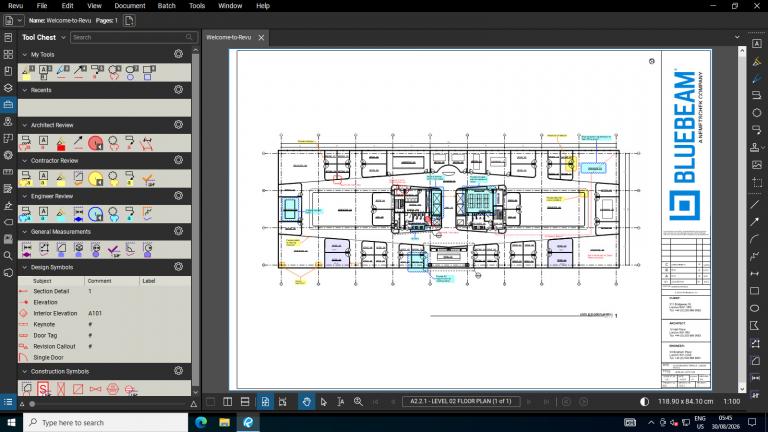Select the red S symbol in Construction Symbols

(x=43, y=389)
